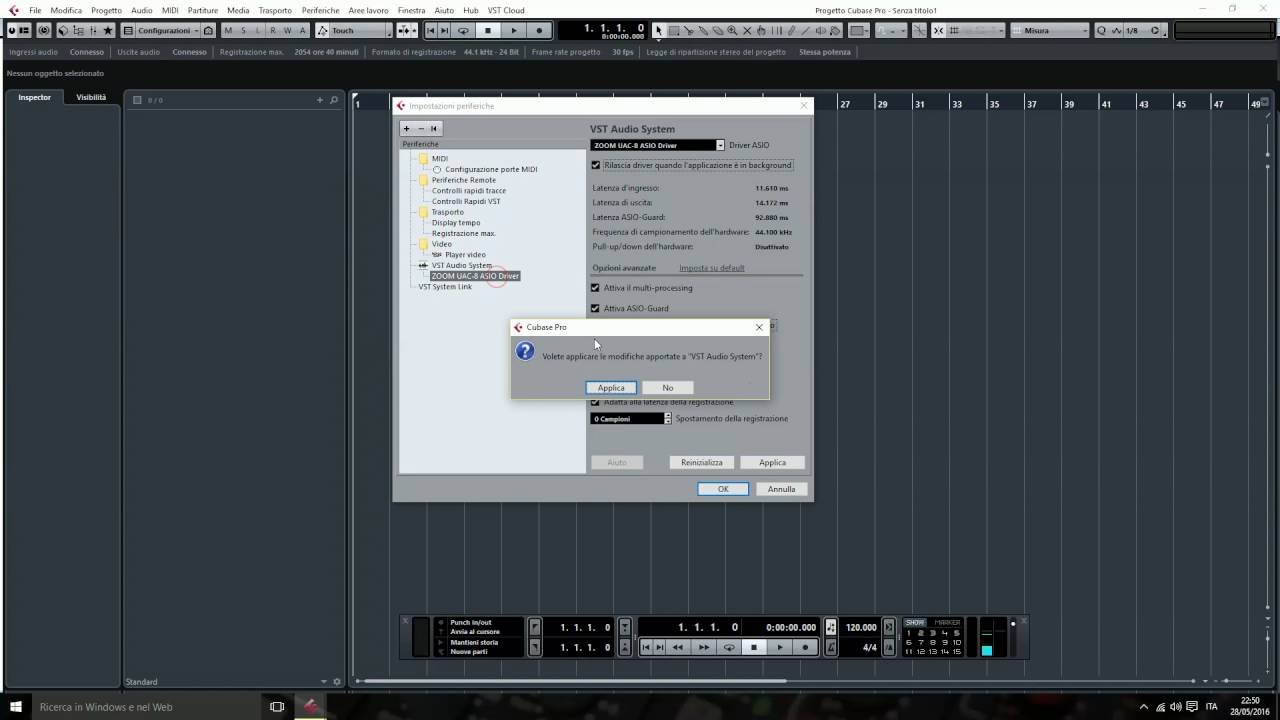Toggle 'Attiva il multi-processing' checkbox

point(595,288)
